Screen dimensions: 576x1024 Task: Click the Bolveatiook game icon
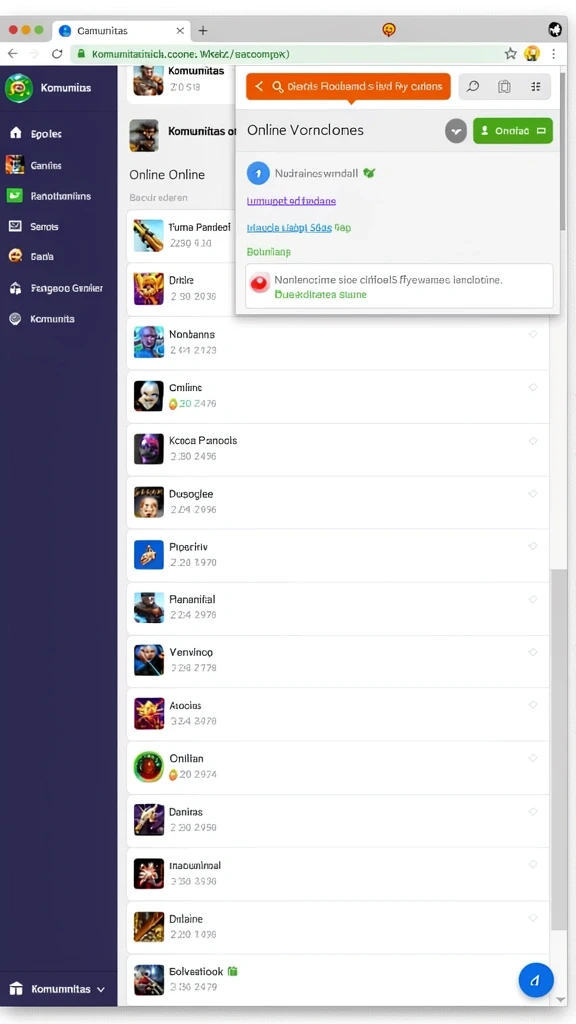[148, 980]
